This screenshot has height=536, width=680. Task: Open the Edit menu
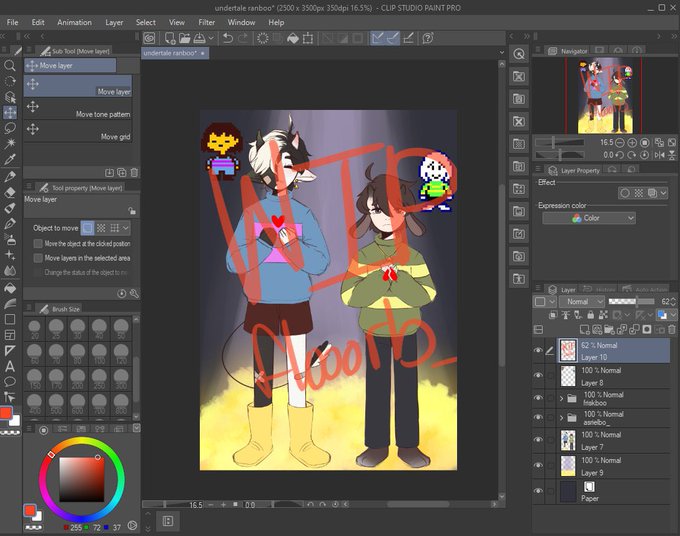pos(38,22)
